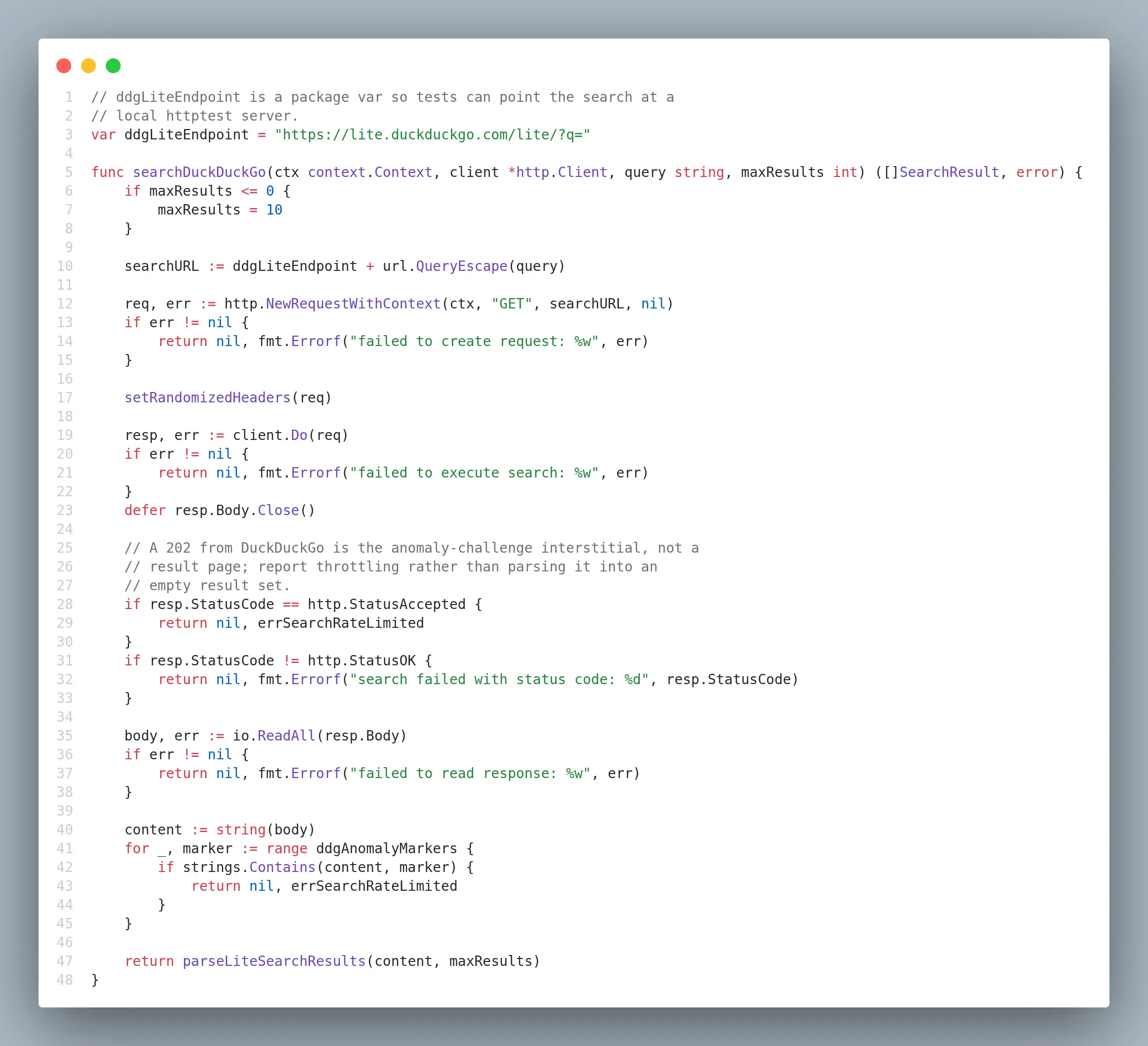Click "failed to execute search: %w" string
The height and width of the screenshot is (1046, 1148).
[x=474, y=473]
